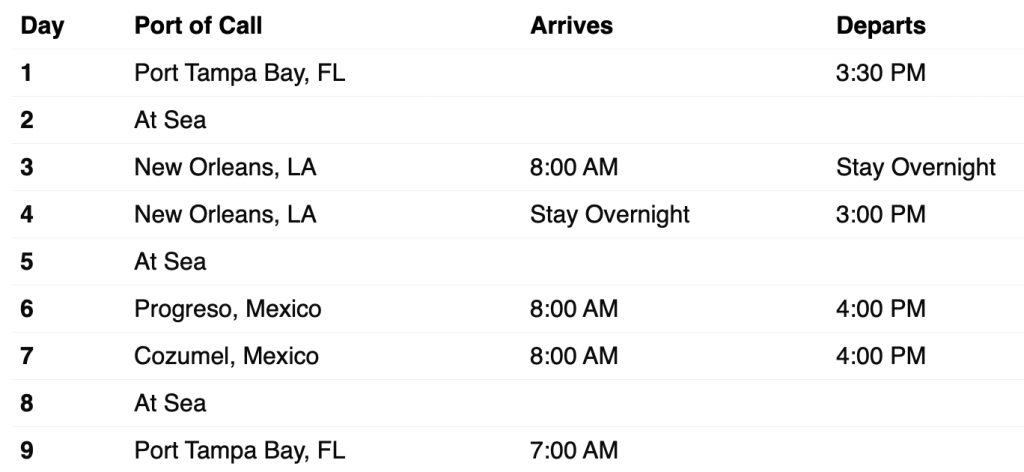Select the At Sea entry for Day 8
Image resolution: width=1024 pixels, height=472 pixels.
(x=170, y=403)
